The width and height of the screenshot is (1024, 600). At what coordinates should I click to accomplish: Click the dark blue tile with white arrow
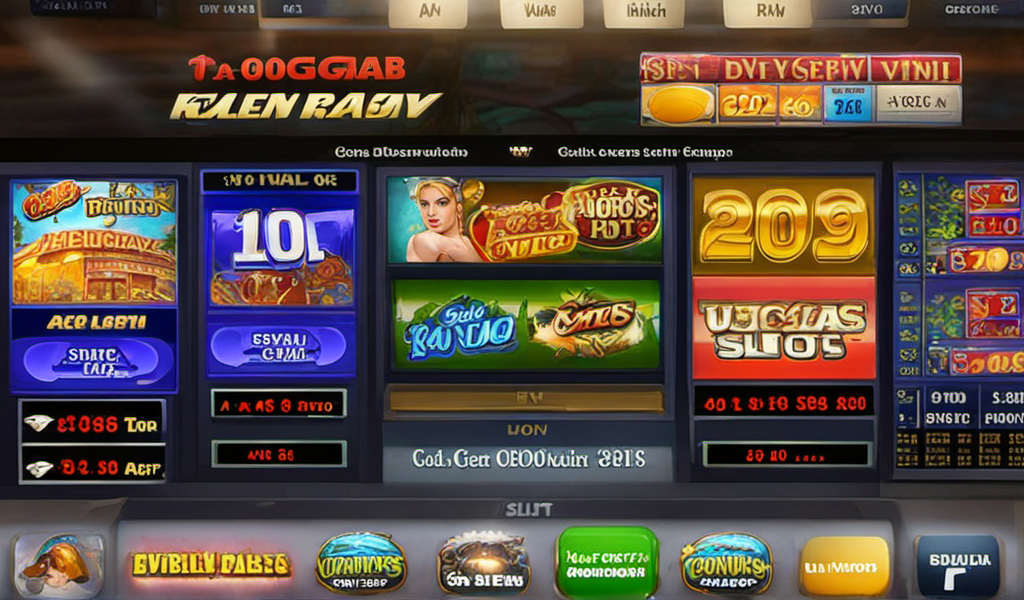957,565
